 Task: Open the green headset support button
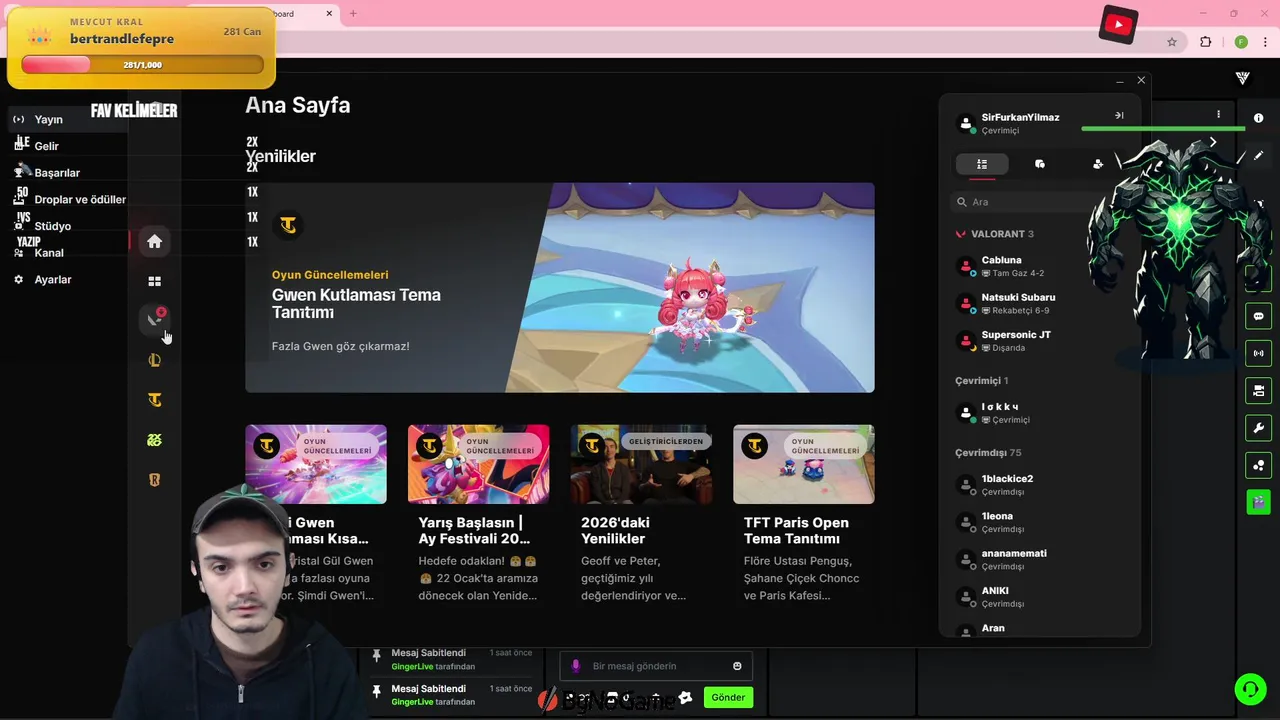1250,689
